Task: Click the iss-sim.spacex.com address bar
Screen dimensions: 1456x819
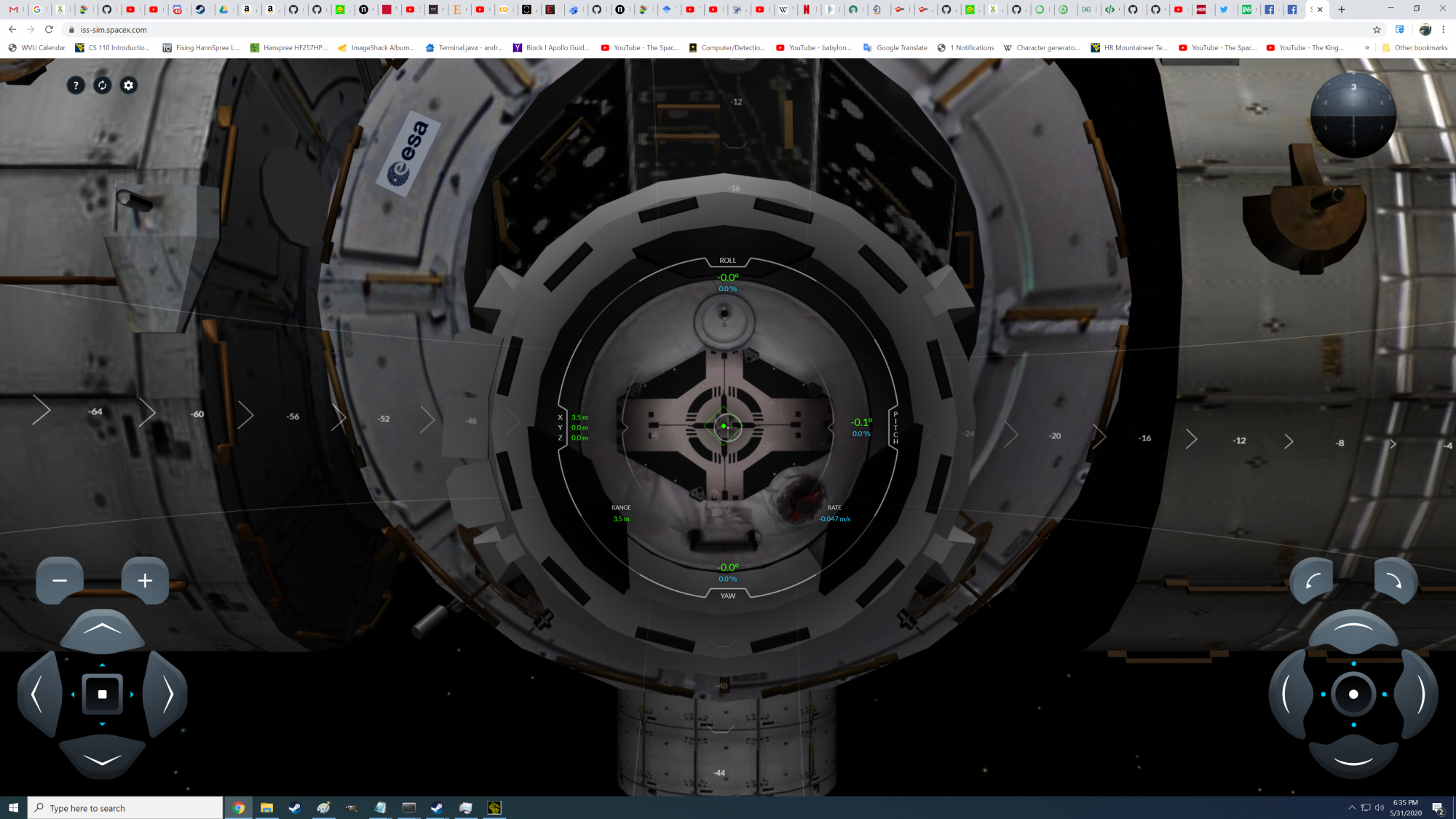Action: pos(114,30)
